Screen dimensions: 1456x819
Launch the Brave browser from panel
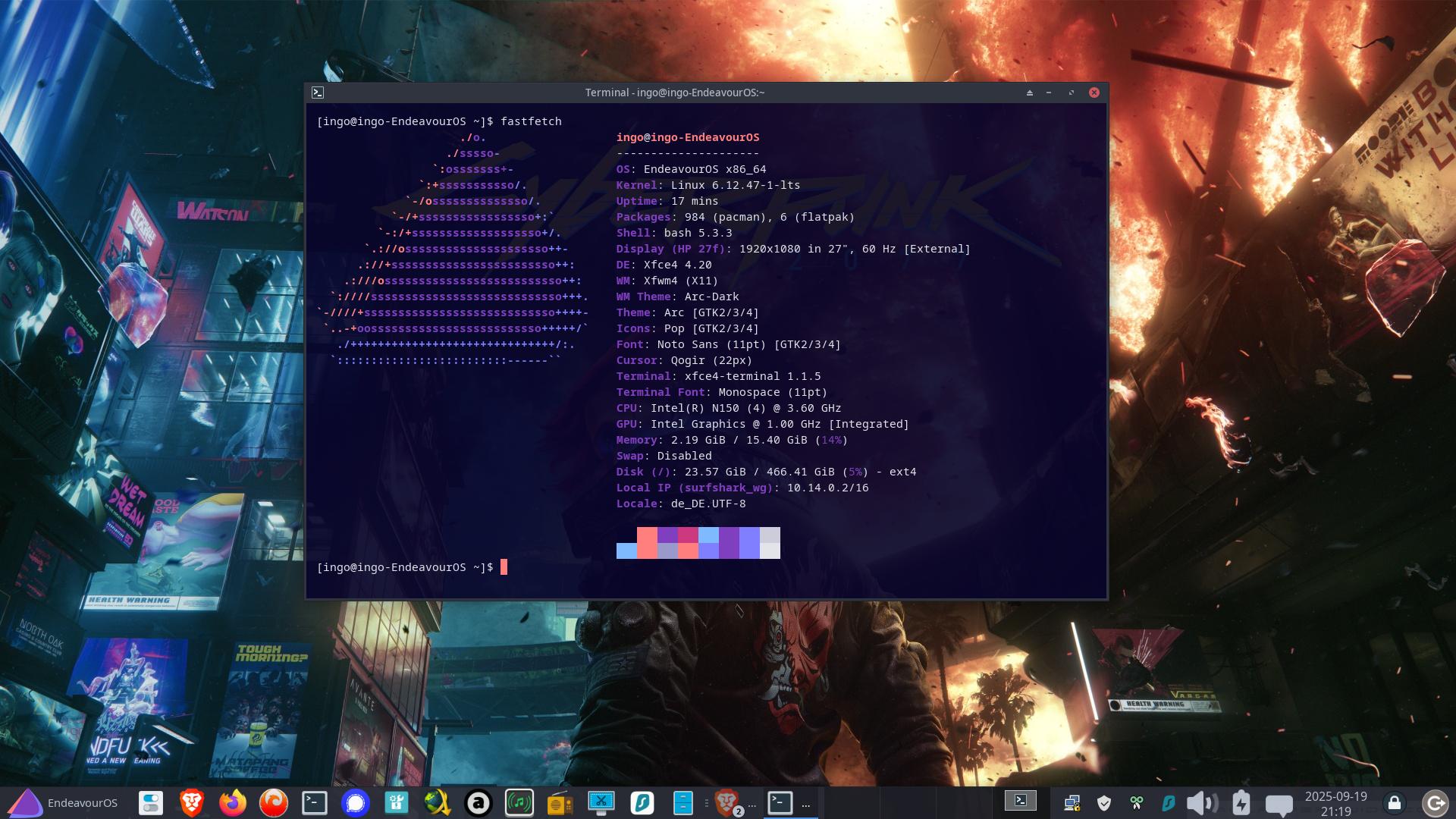192,803
